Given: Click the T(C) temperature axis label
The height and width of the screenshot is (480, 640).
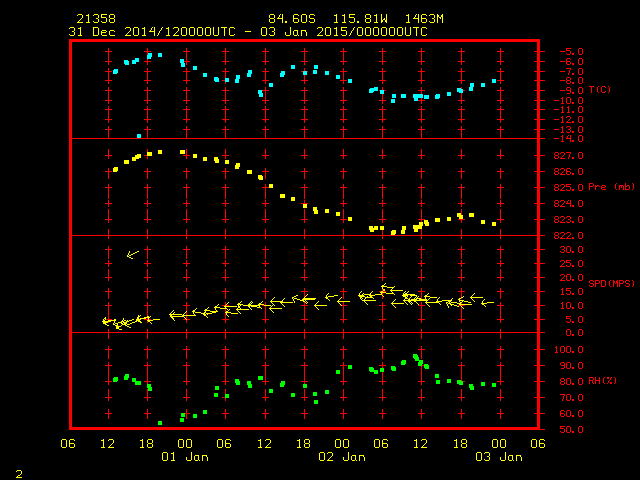Looking at the screenshot, I should pyautogui.click(x=600, y=89).
